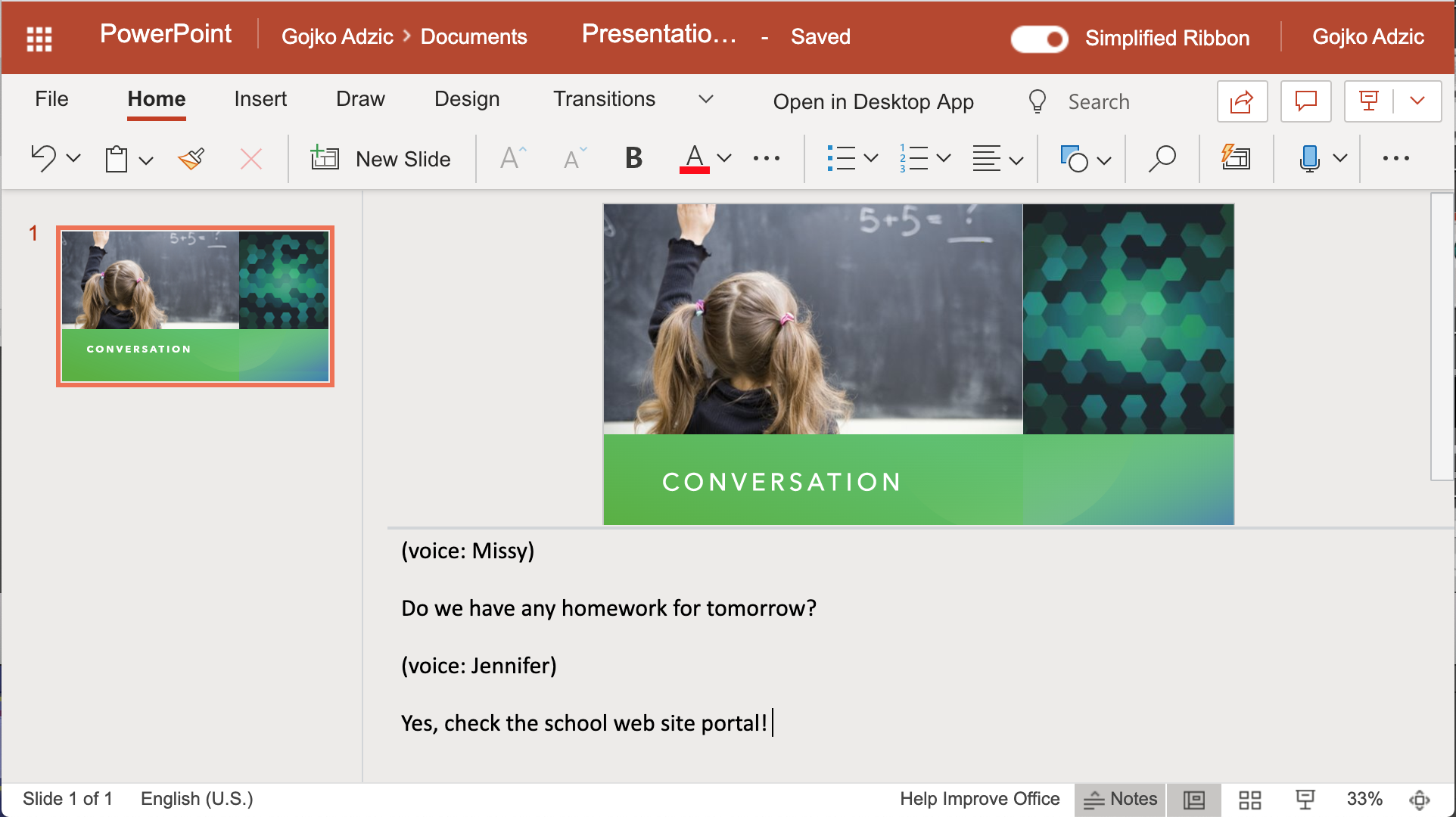The width and height of the screenshot is (1456, 817).
Task: Open the Comments speech bubble
Action: [x=1305, y=101]
